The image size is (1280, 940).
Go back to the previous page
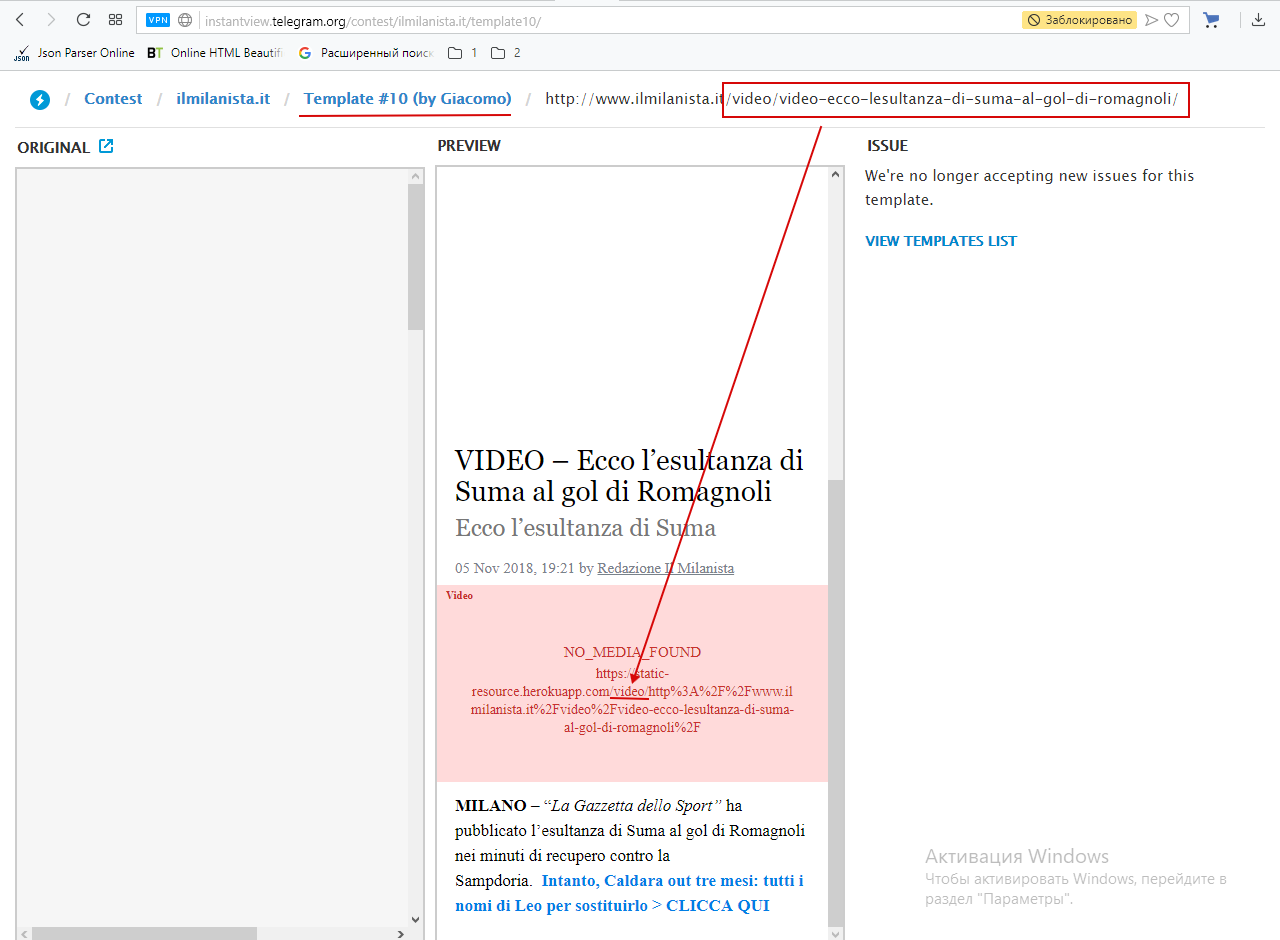(x=20, y=20)
